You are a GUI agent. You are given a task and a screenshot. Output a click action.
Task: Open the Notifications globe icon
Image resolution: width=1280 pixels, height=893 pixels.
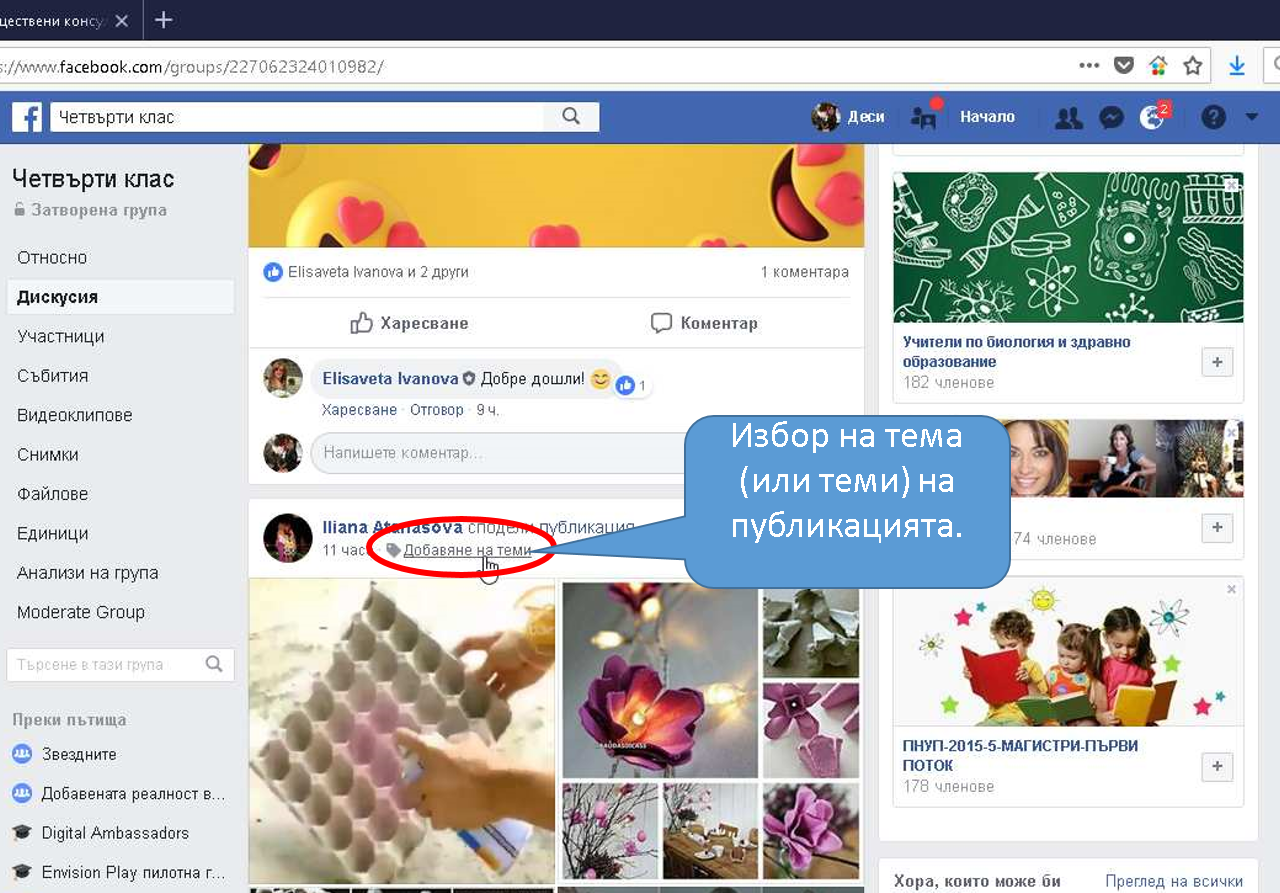click(1153, 117)
